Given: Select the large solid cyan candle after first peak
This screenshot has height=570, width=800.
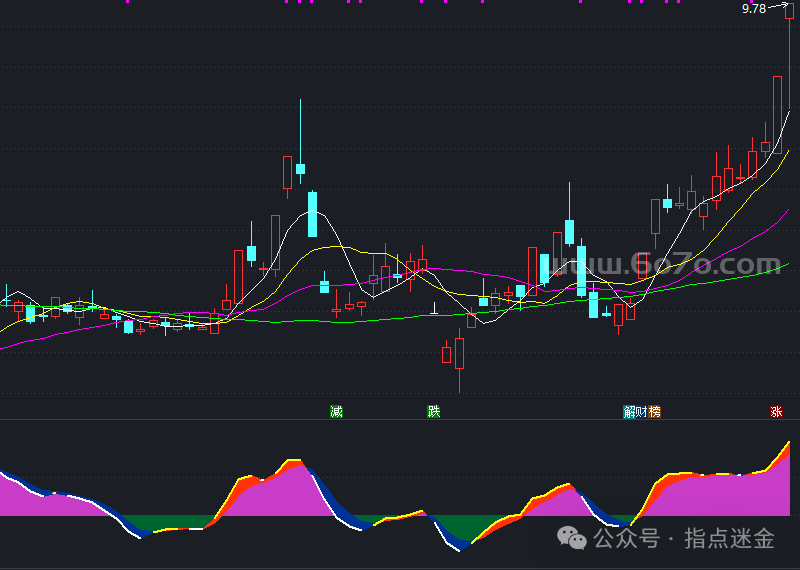Looking at the screenshot, I should tap(312, 214).
